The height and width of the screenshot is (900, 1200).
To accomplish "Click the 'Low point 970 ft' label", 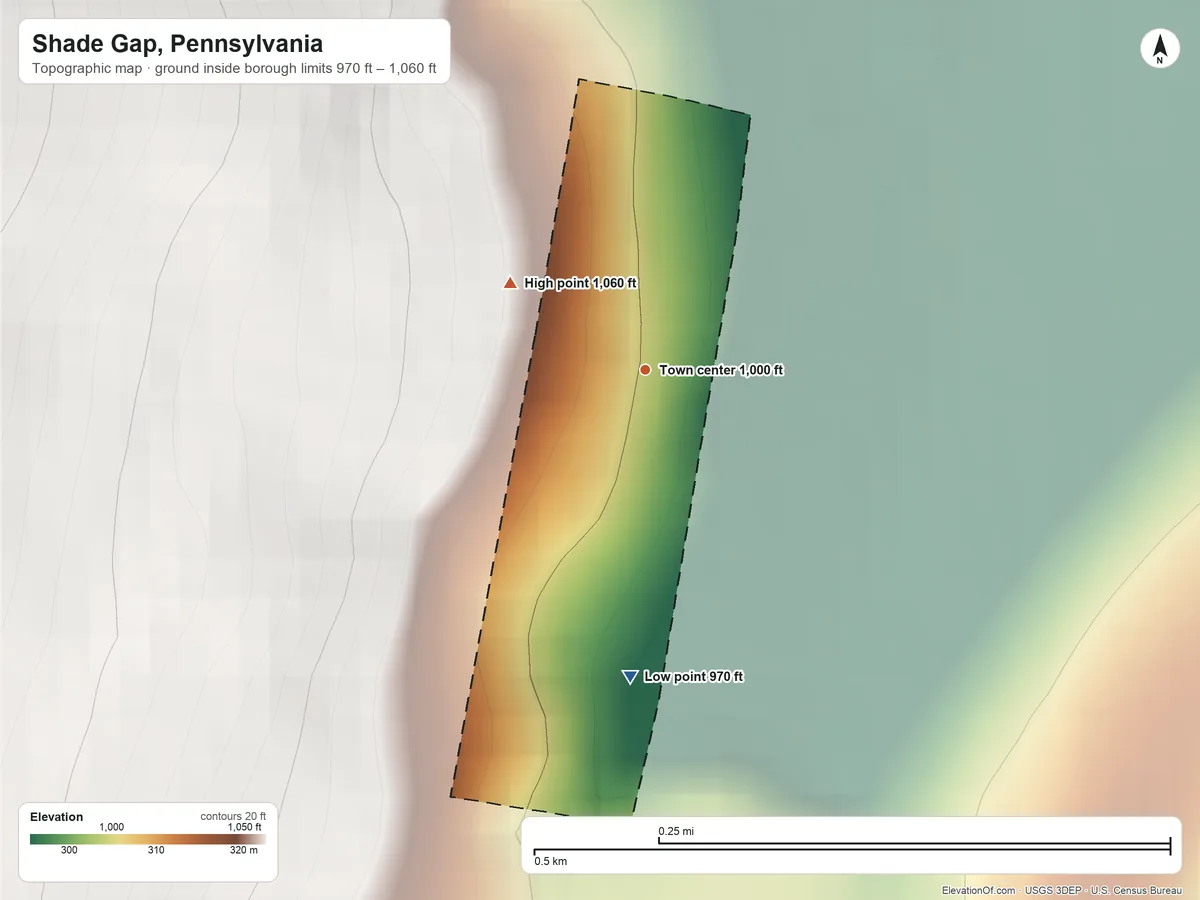I will pyautogui.click(x=693, y=677).
